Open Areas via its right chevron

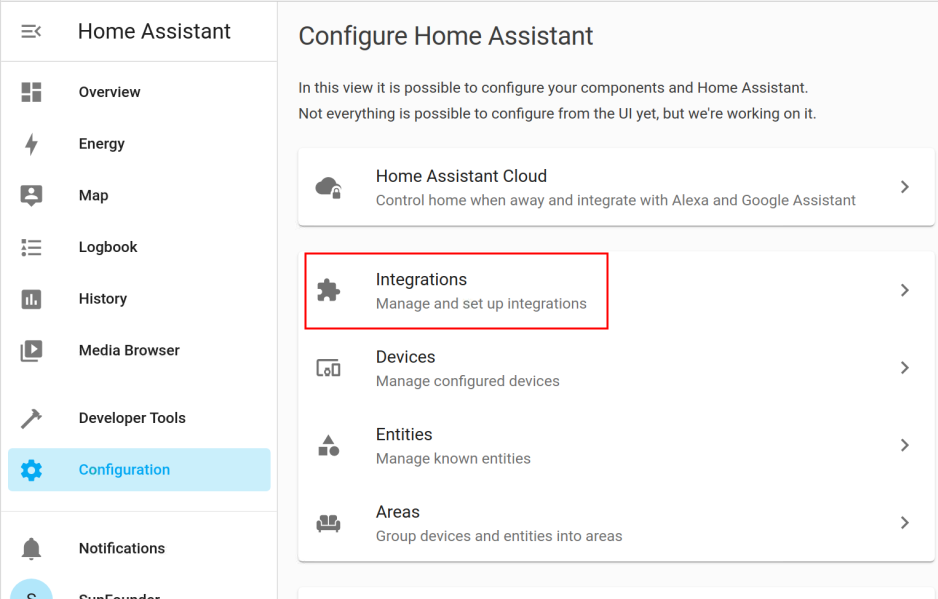point(904,522)
